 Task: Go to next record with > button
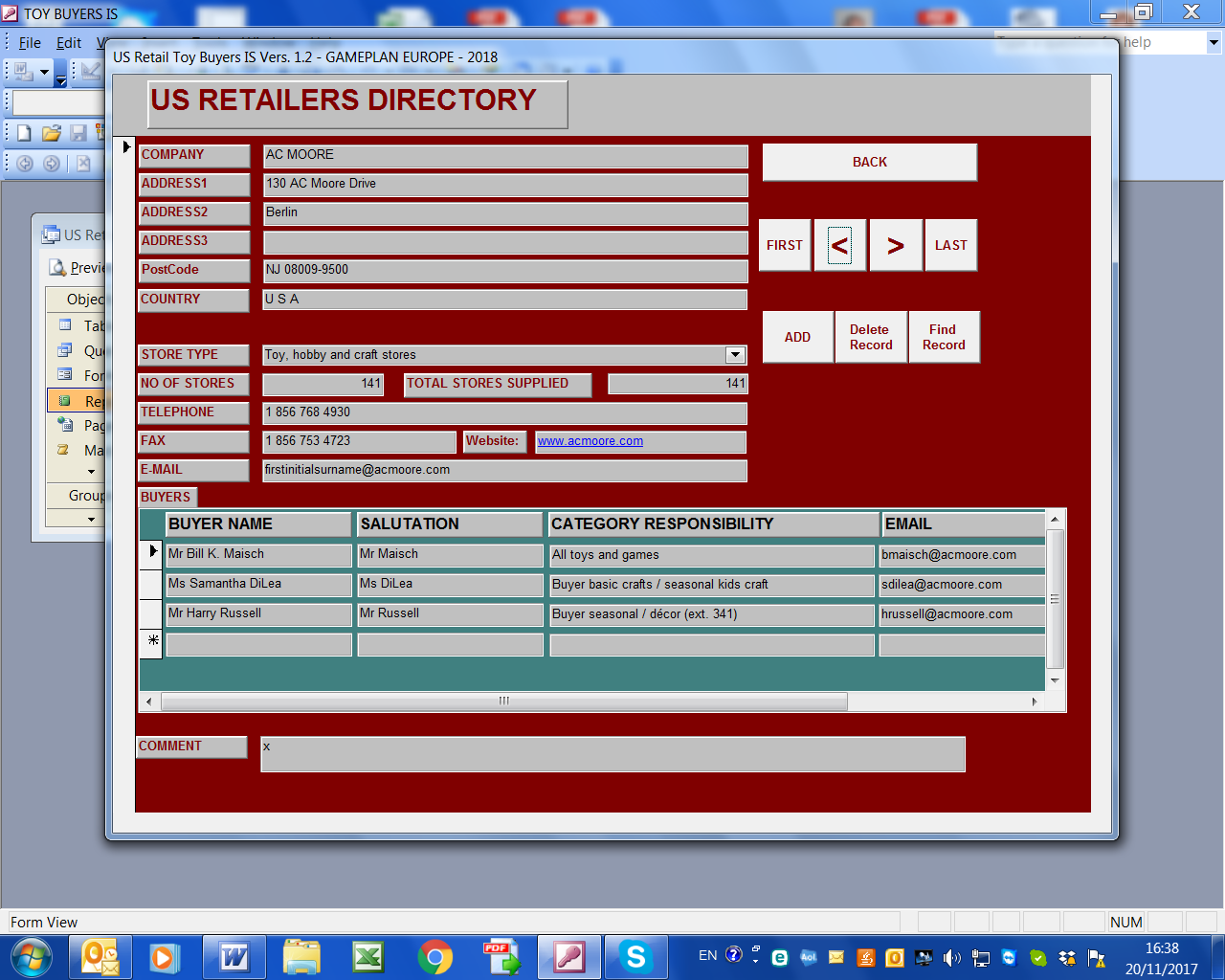point(896,245)
